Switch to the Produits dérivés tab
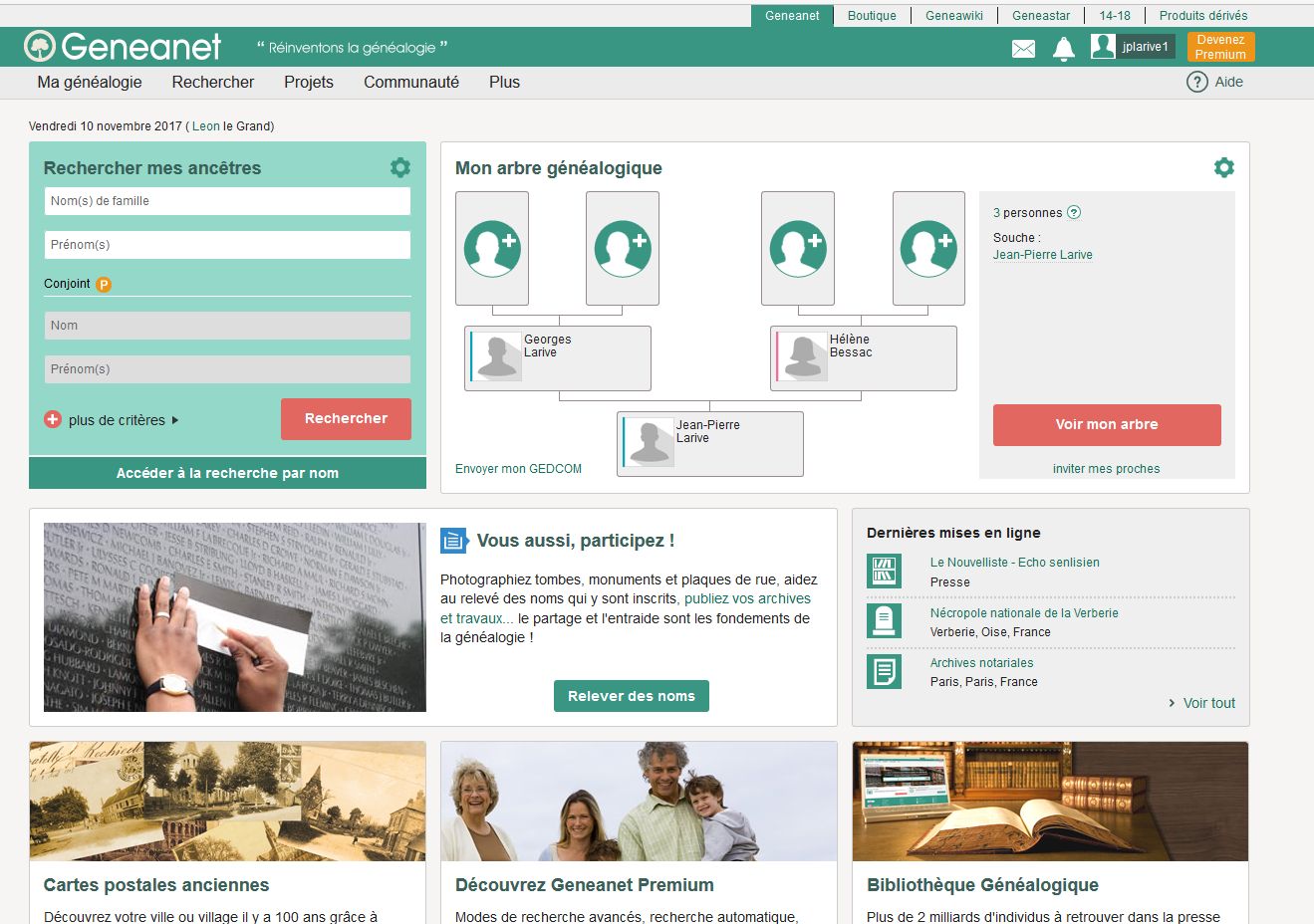Viewport: 1314px width, 924px height. tap(1203, 15)
